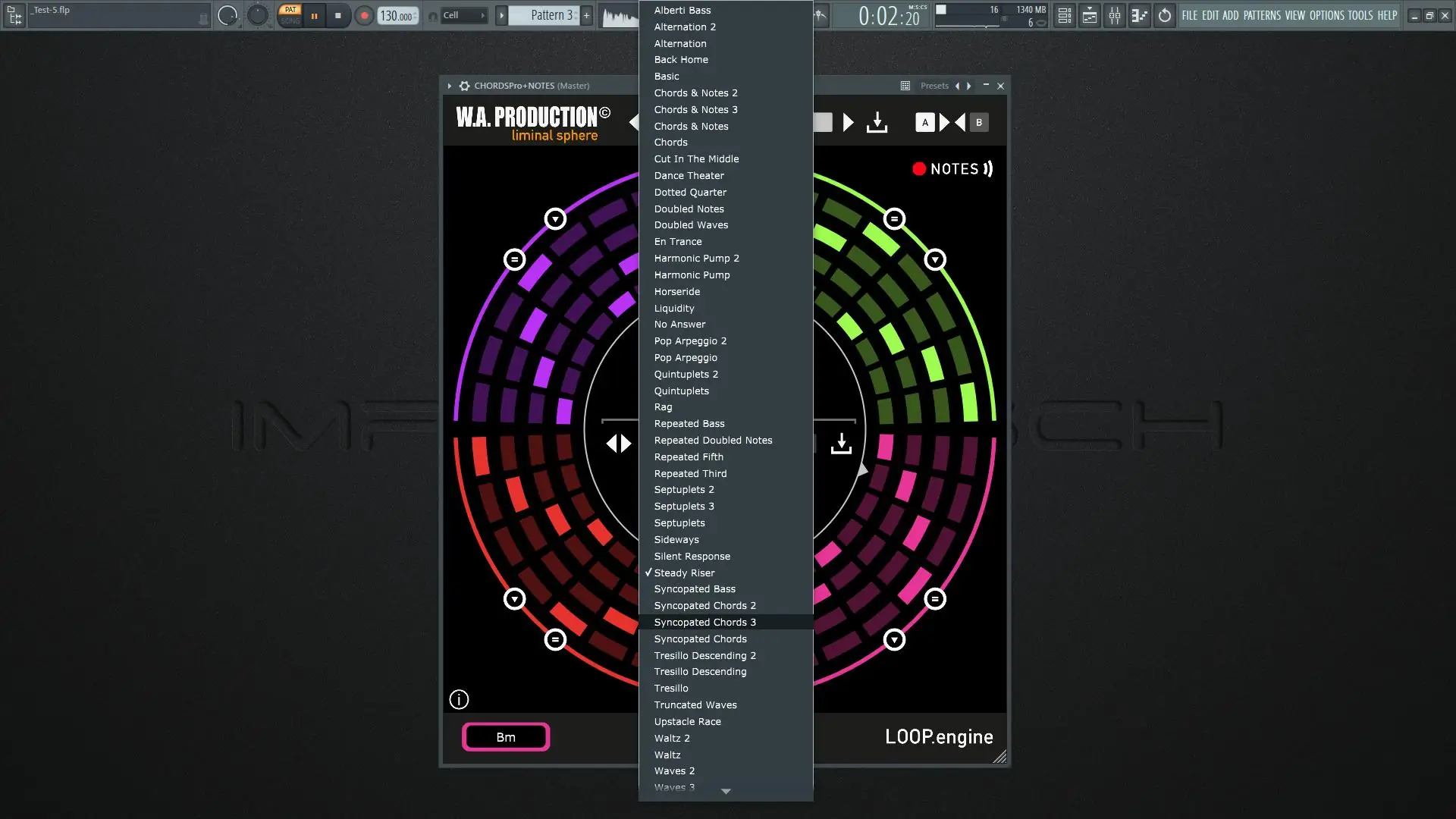Click the tempo field showing 130.000
The width and height of the screenshot is (1456, 819).
click(x=397, y=15)
